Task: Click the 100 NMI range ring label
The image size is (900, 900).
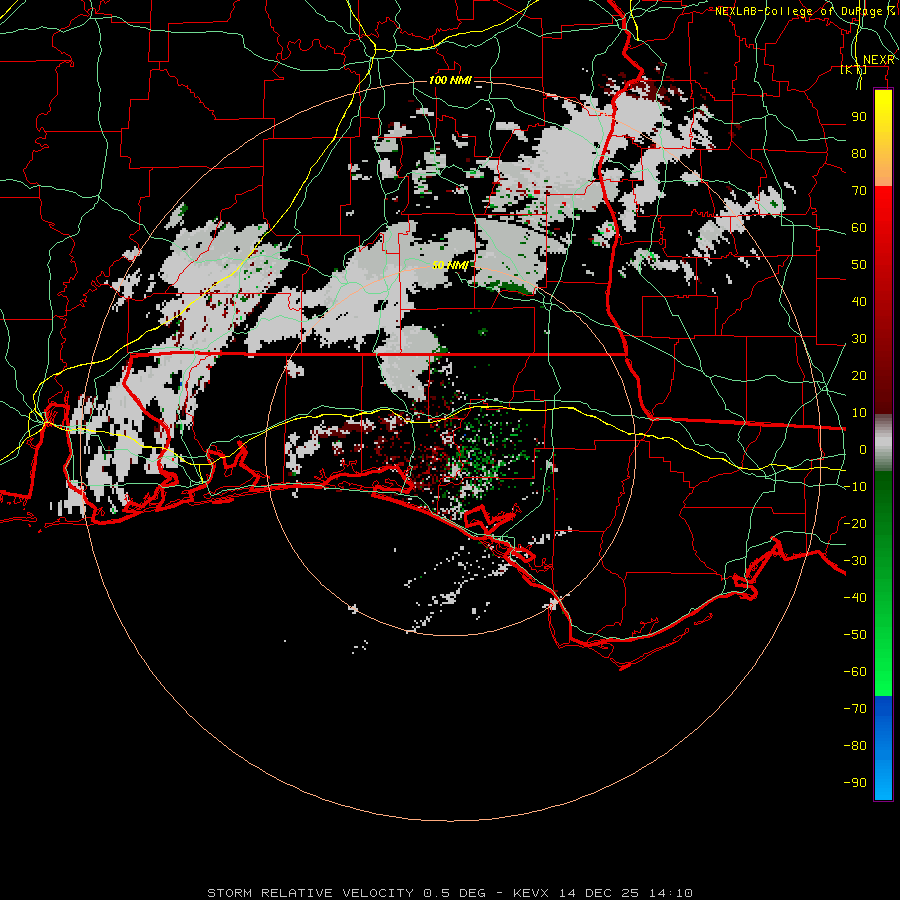Action: coord(450,80)
